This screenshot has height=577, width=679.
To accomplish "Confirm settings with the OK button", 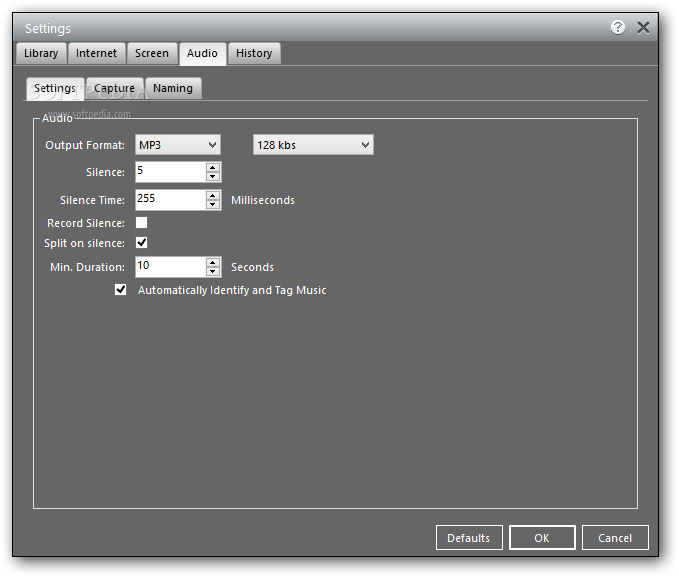I will point(542,538).
